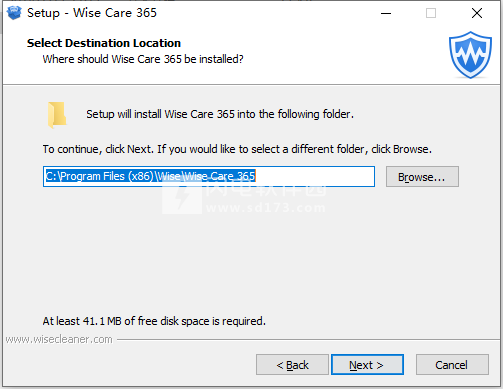
Task: Click the www.sd173.com watermark text
Action: click(265, 208)
